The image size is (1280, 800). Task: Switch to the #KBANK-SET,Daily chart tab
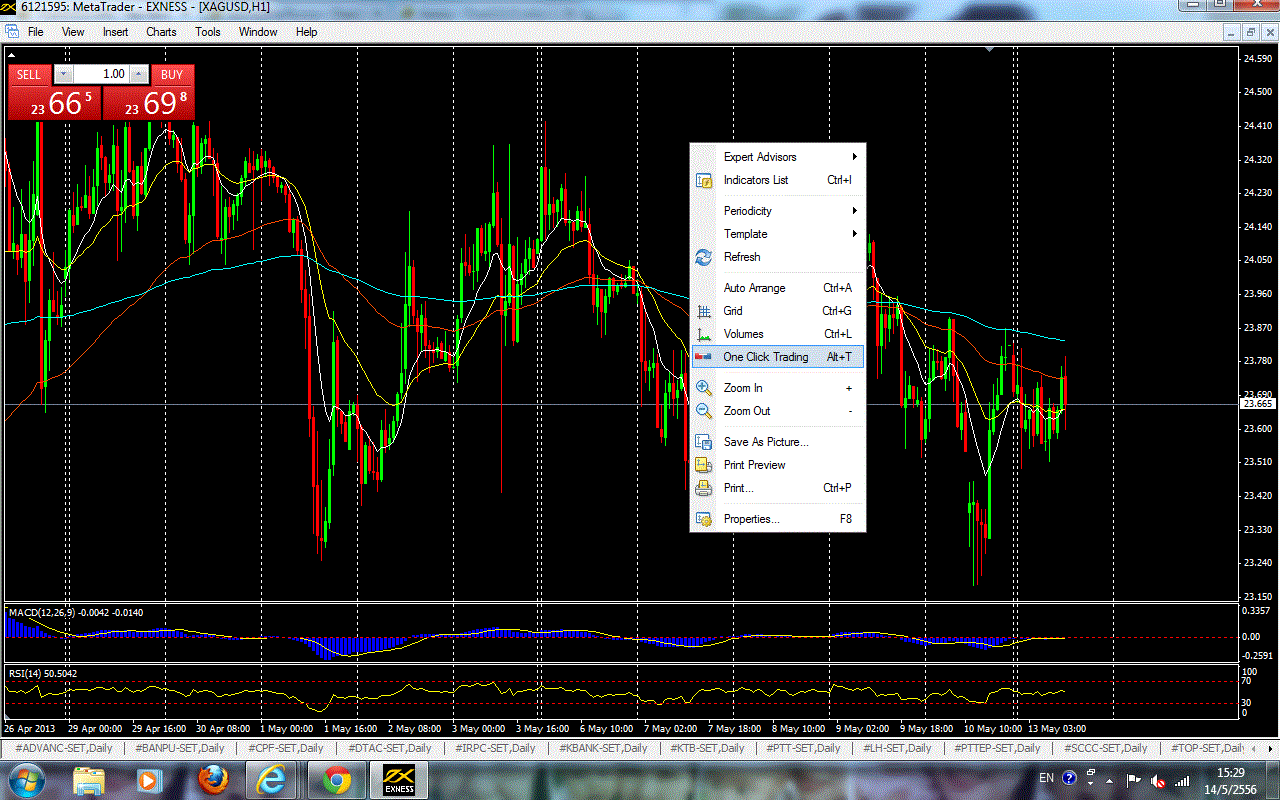[603, 748]
